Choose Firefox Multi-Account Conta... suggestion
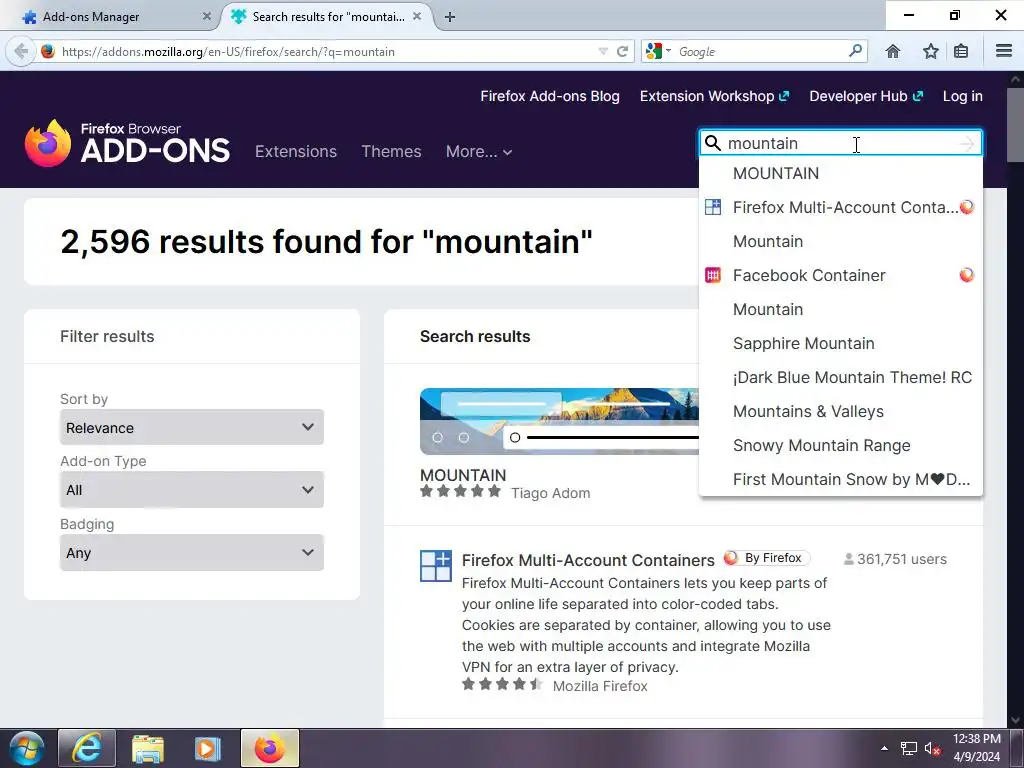The width and height of the screenshot is (1024, 768). tap(840, 207)
